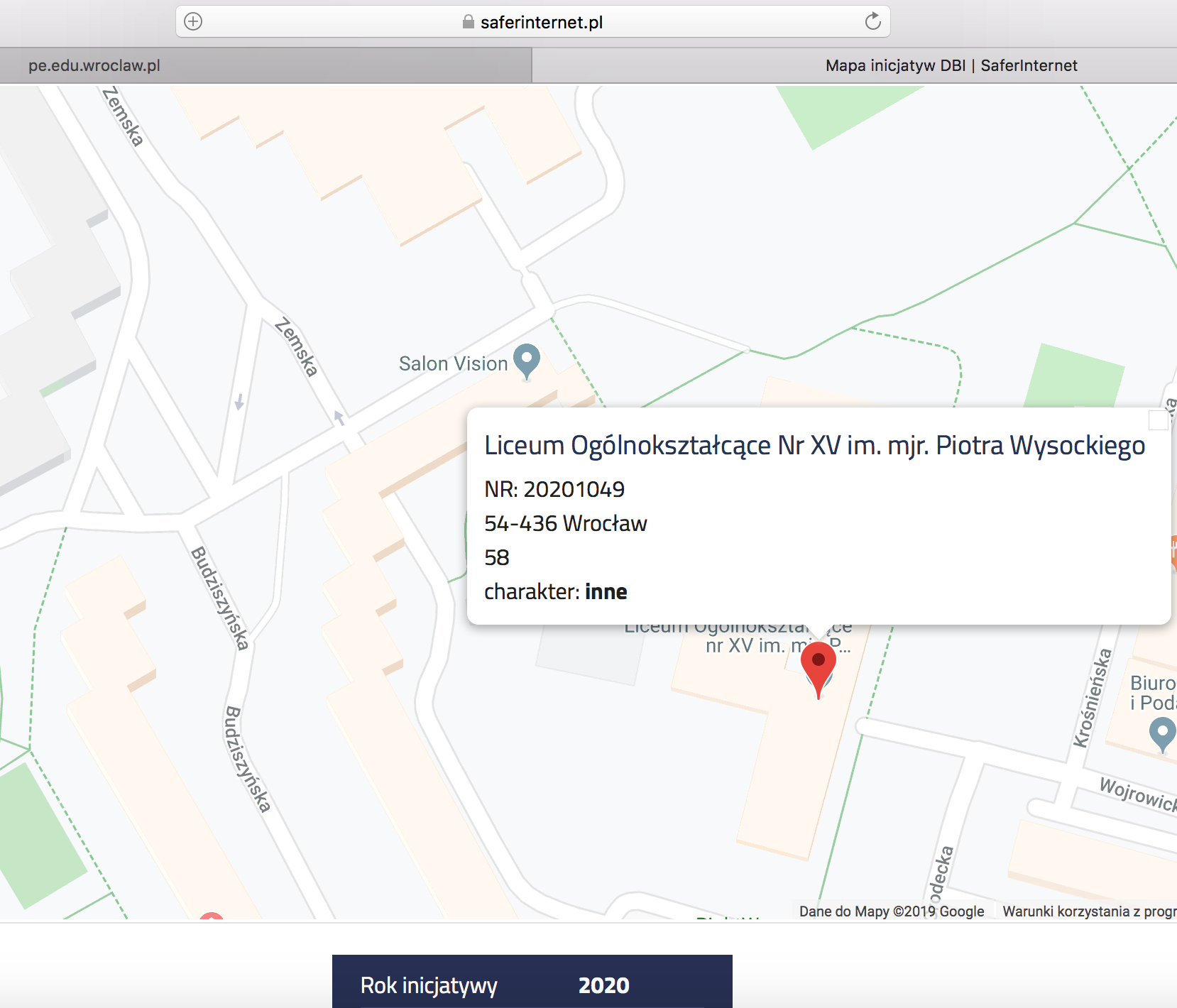The height and width of the screenshot is (1008, 1177).
Task: Select the Salon Vision map pin
Action: point(527,359)
